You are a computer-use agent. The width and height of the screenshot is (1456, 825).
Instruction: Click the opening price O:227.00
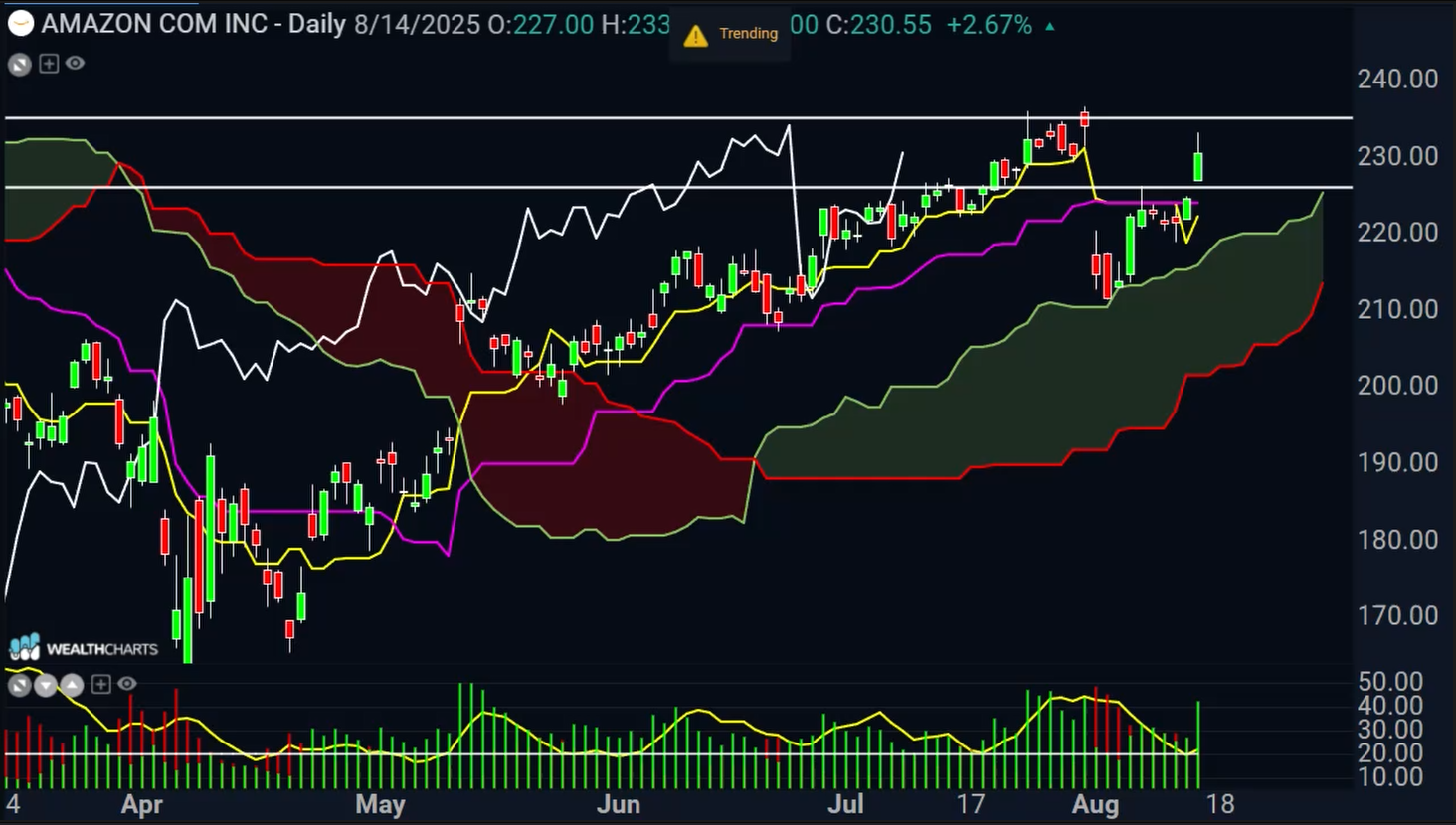(x=541, y=24)
